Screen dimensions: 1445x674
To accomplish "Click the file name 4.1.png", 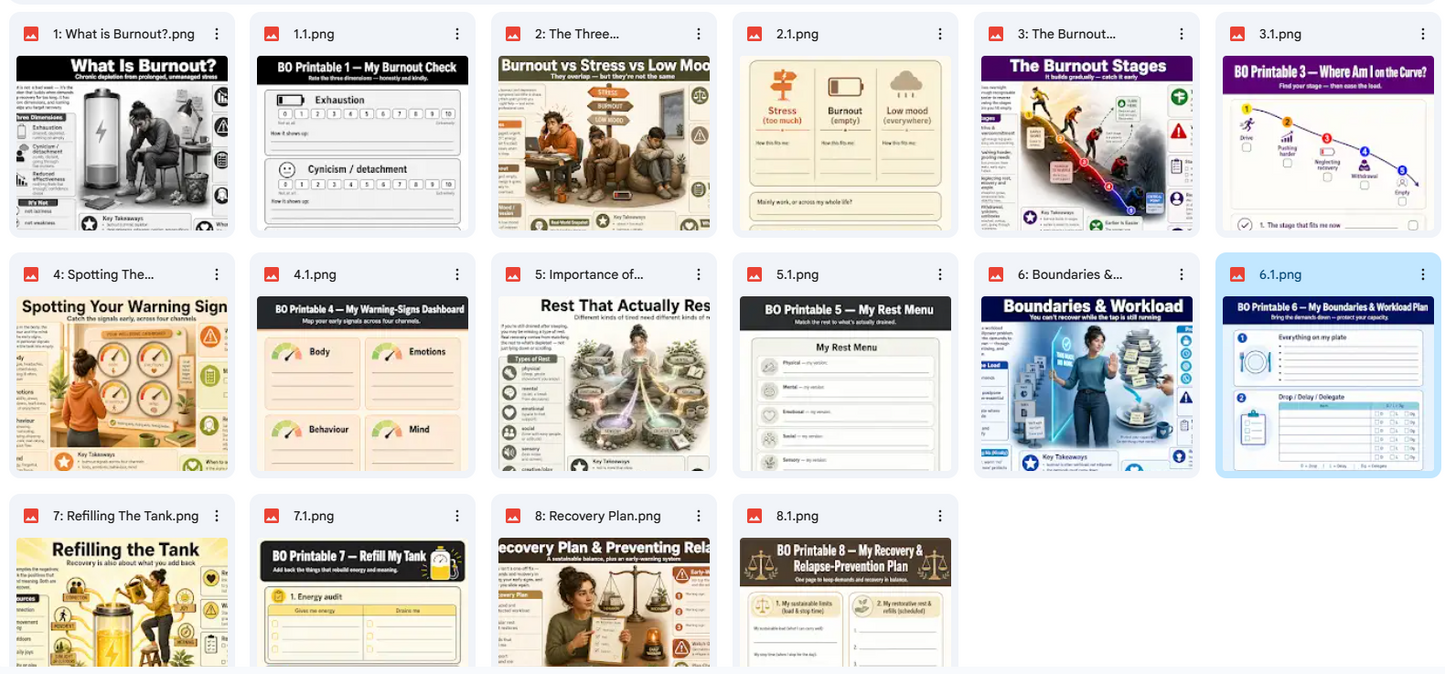I will pyautogui.click(x=314, y=275).
